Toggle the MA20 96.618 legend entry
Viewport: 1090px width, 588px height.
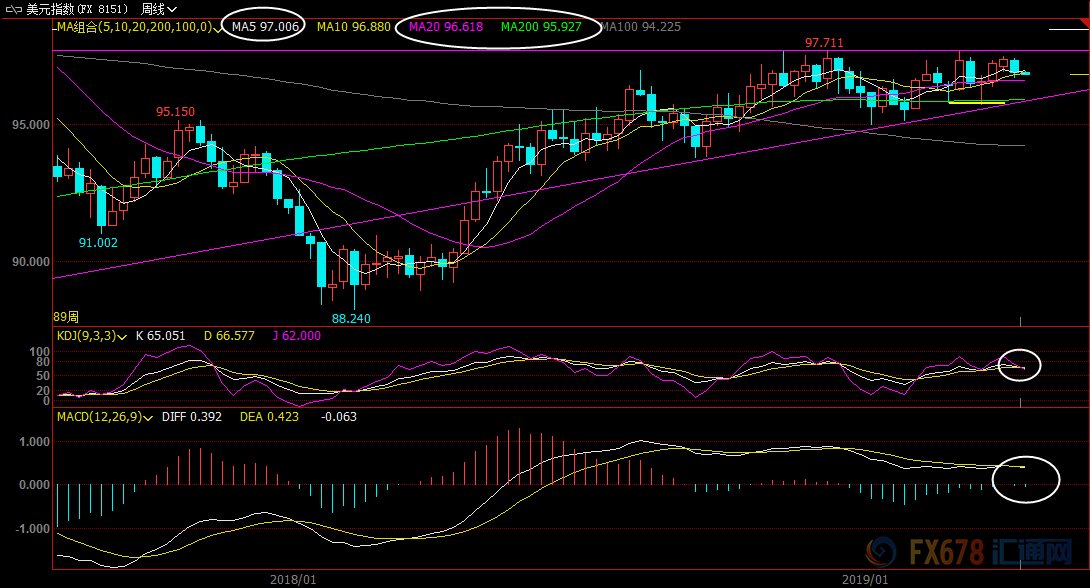pyautogui.click(x=446, y=27)
